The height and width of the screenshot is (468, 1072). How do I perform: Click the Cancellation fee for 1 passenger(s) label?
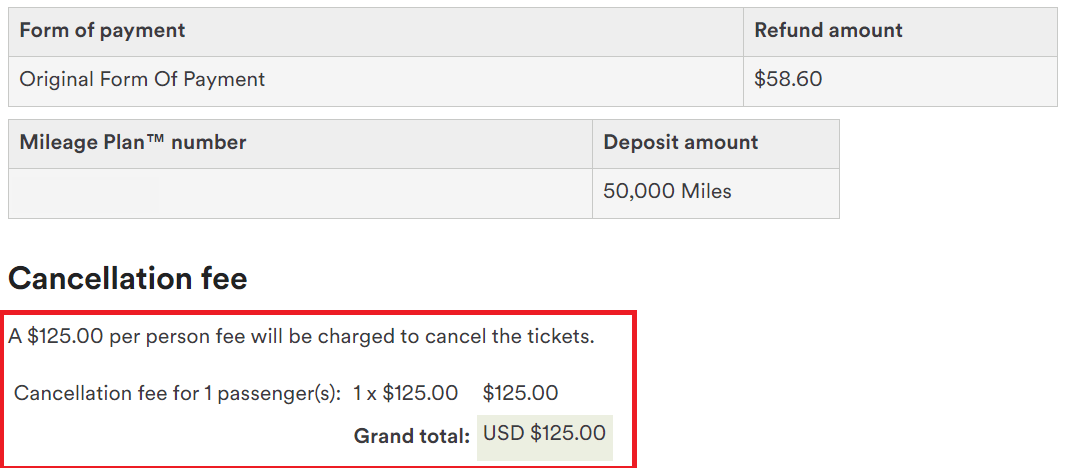coord(177,394)
